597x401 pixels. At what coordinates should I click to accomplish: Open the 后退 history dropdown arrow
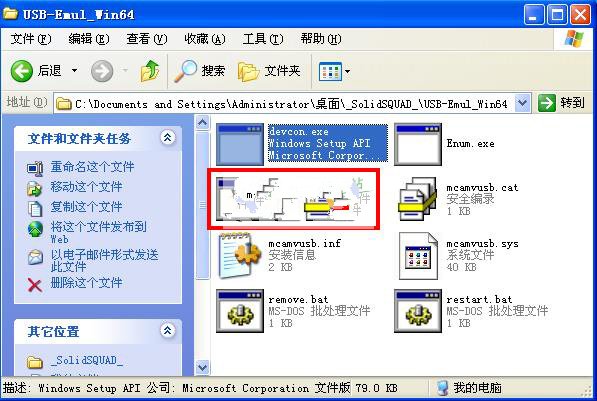pyautogui.click(x=75, y=70)
